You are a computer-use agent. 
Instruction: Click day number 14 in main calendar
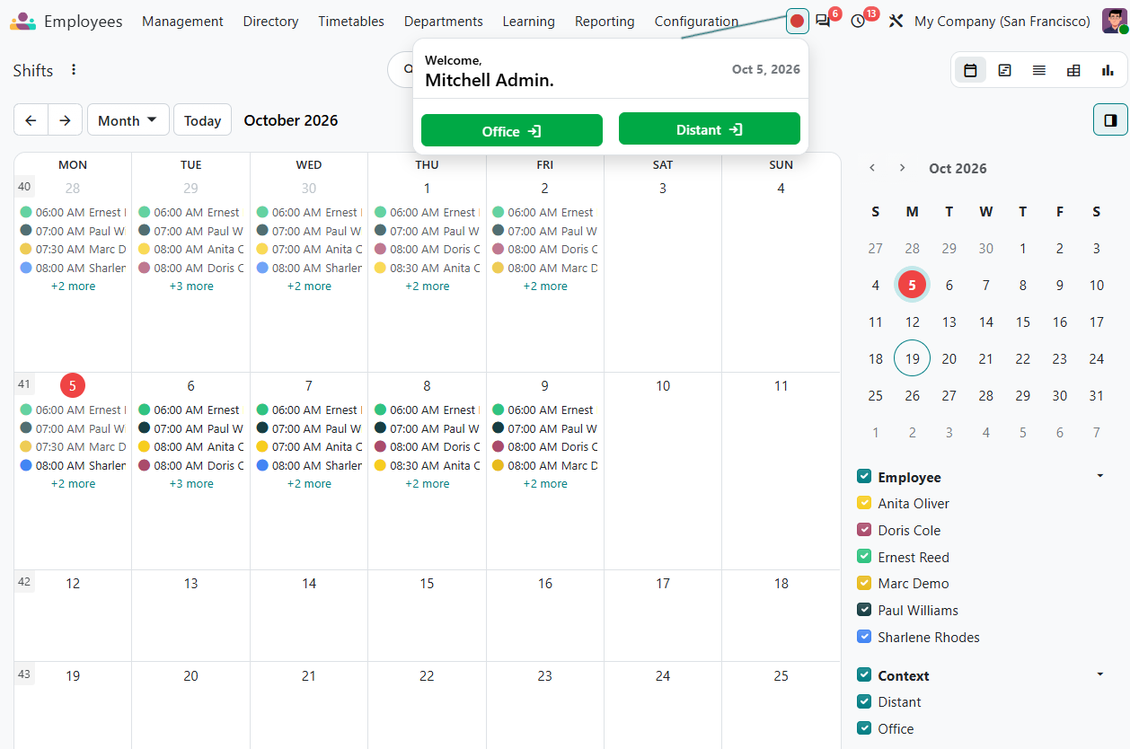tap(308, 582)
